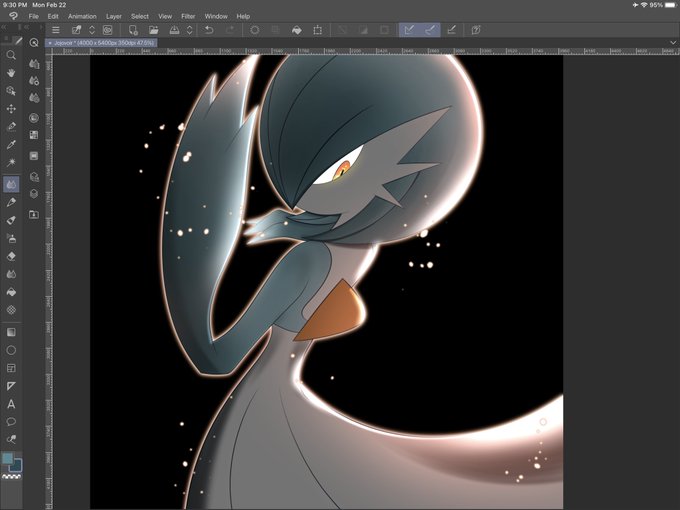Open the Quick Access palette icon
Screen dimensions: 680x510
click(34, 42)
